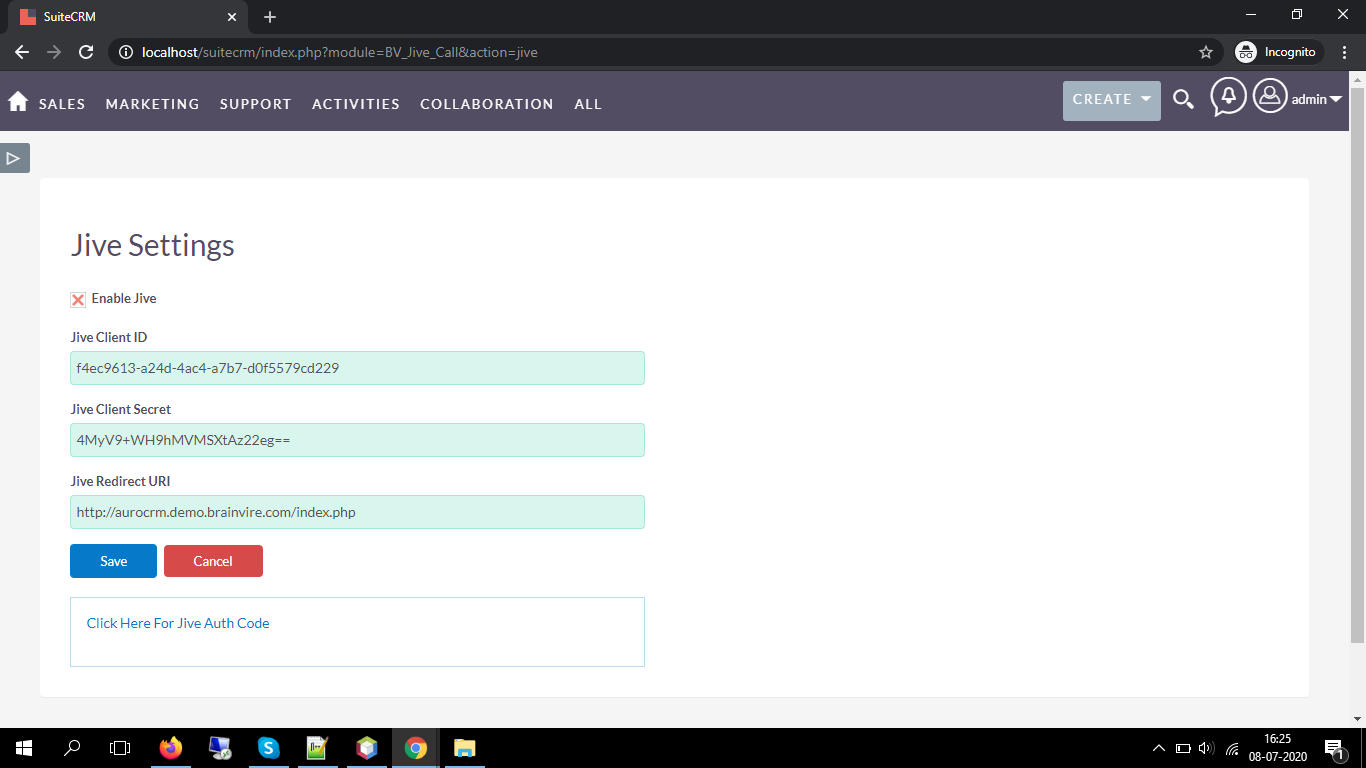
Task: Open the ACTIVITIES menu
Action: click(x=356, y=104)
